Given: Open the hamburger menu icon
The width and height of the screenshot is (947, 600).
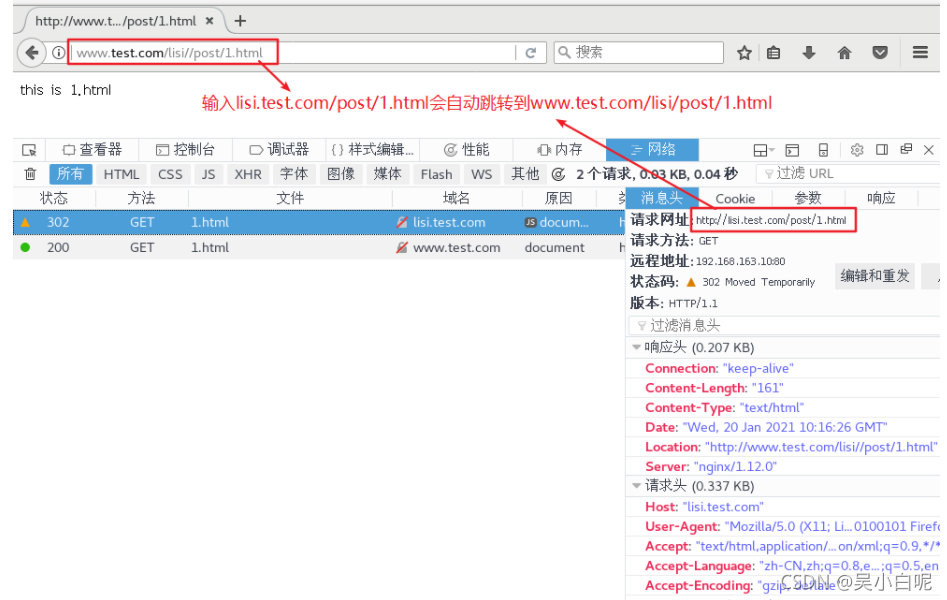Looking at the screenshot, I should tap(920, 53).
